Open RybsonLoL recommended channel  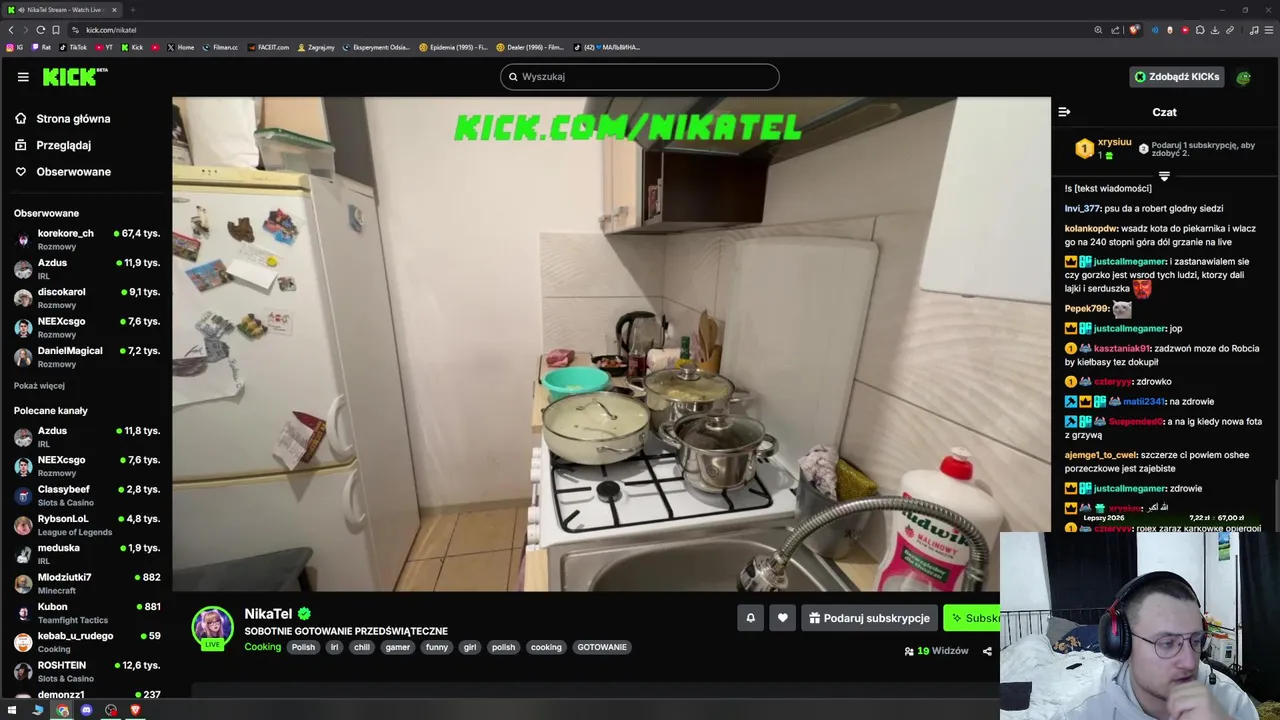(87, 524)
